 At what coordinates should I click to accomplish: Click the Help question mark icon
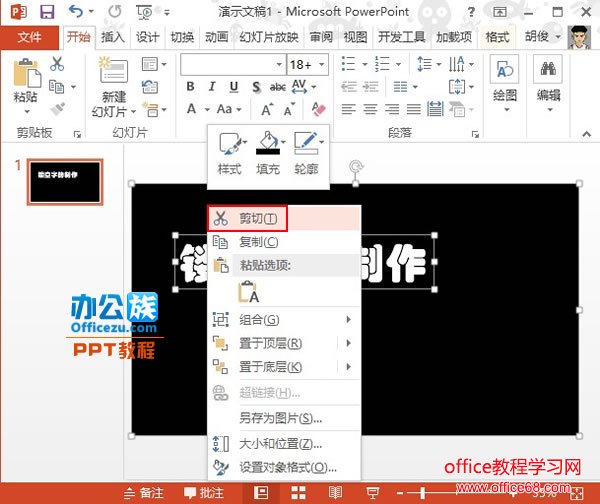click(471, 12)
